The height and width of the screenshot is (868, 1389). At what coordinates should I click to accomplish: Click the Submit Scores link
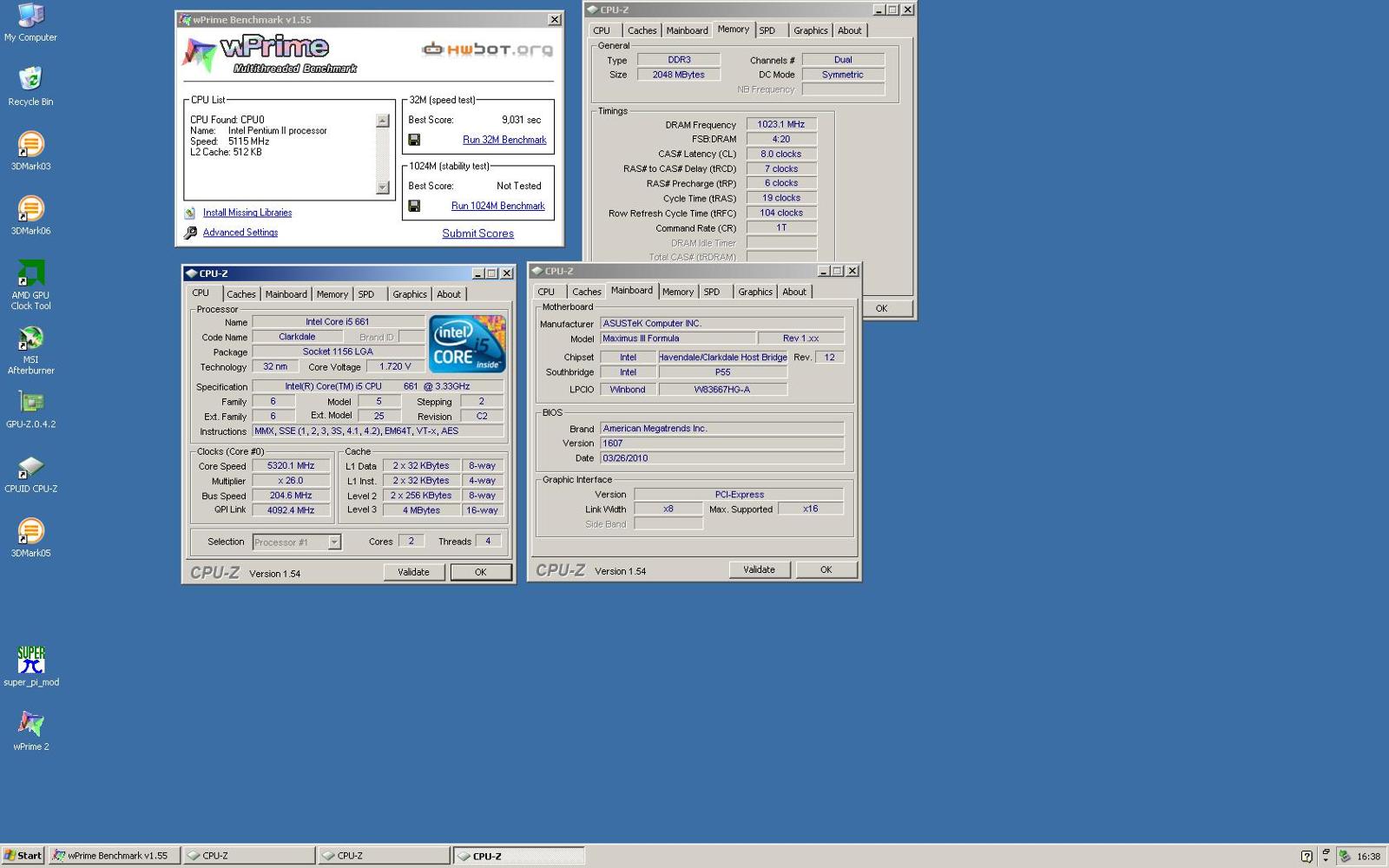tap(477, 233)
